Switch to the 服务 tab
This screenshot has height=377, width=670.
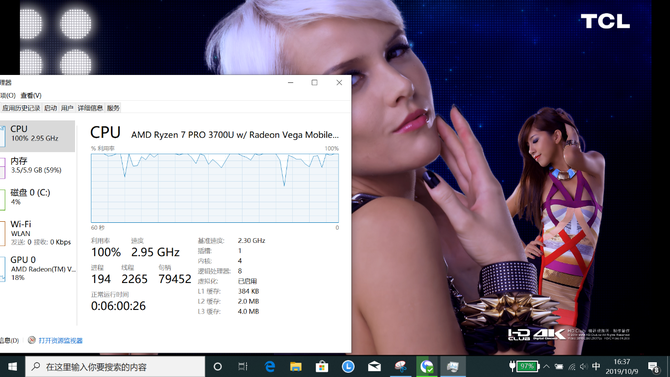coord(113,108)
